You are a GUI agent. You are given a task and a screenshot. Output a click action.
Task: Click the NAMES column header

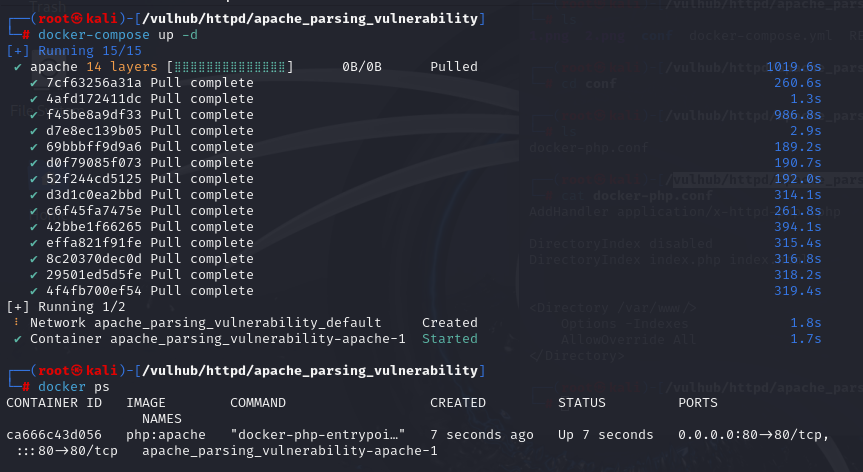(162, 419)
